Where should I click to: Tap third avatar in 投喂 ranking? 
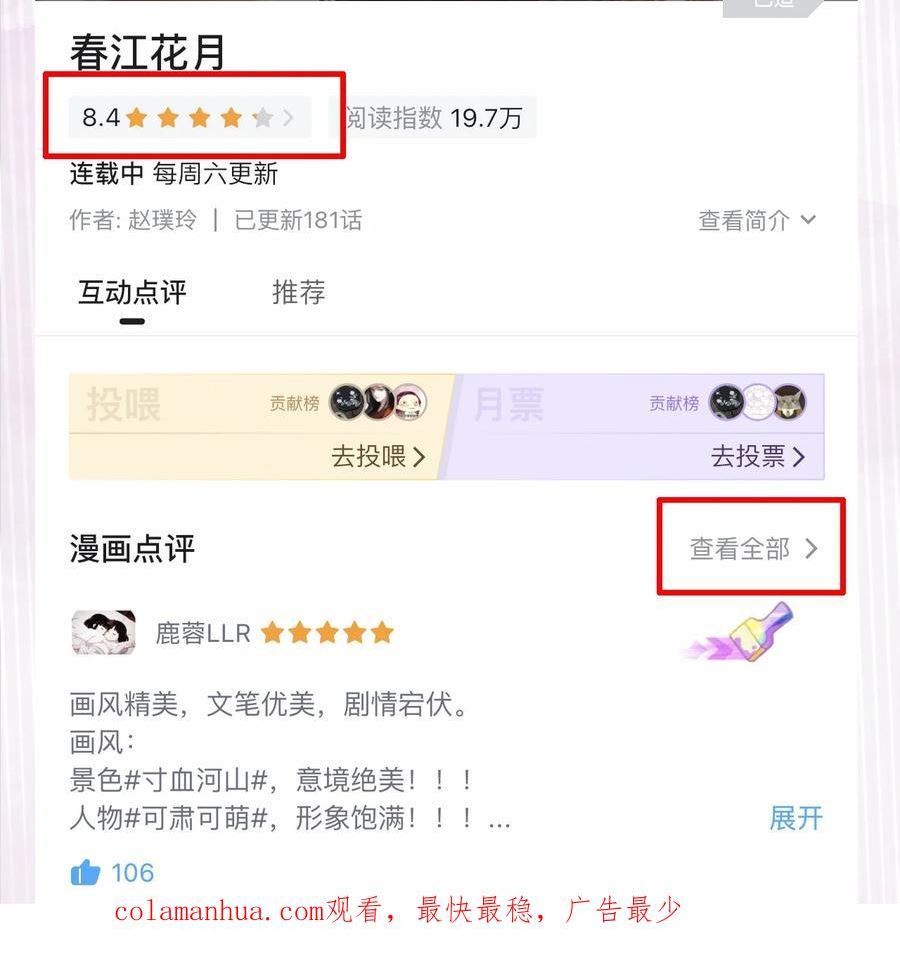click(410, 402)
